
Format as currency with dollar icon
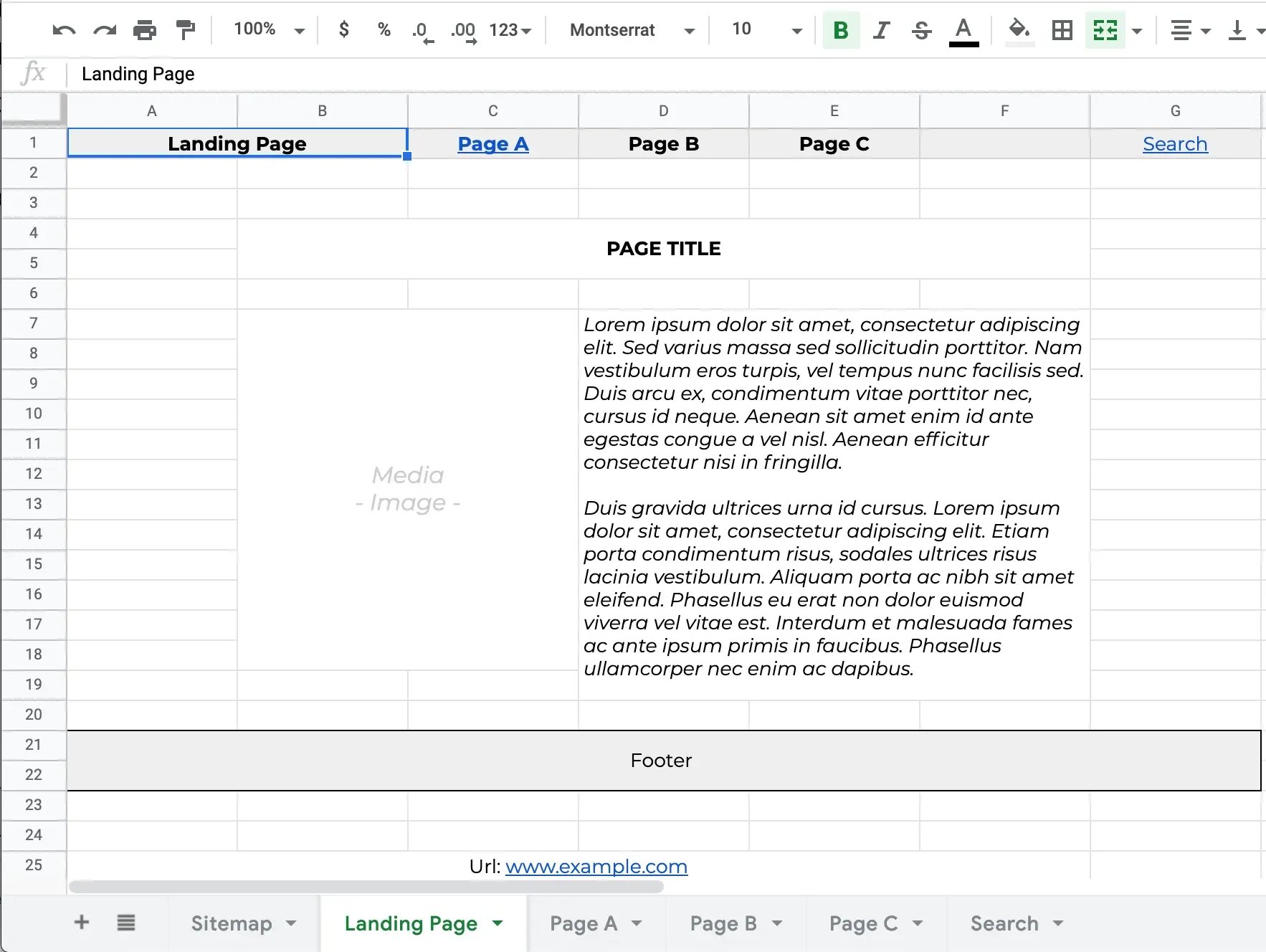click(344, 29)
